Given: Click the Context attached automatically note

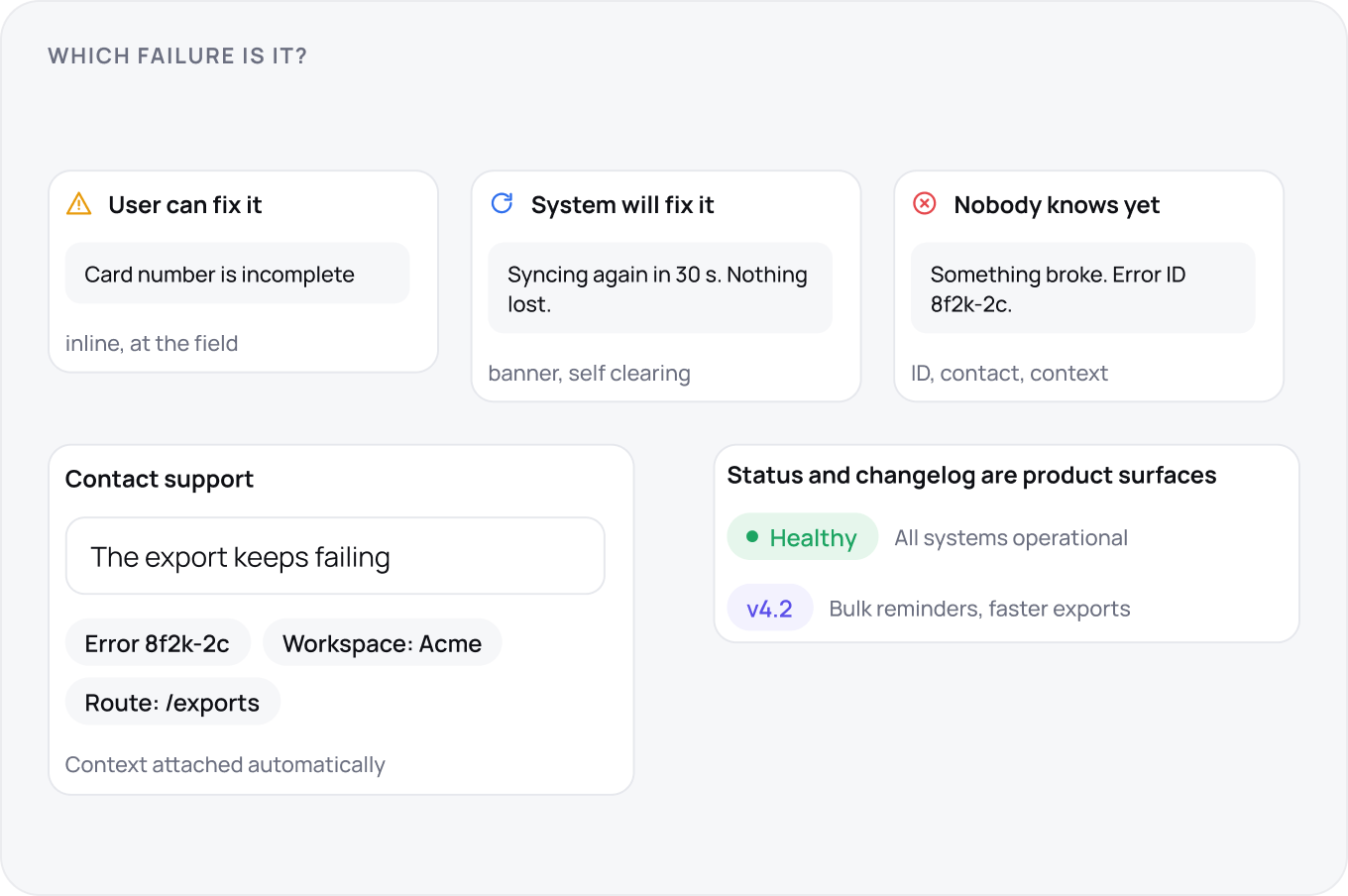Looking at the screenshot, I should click(x=225, y=764).
